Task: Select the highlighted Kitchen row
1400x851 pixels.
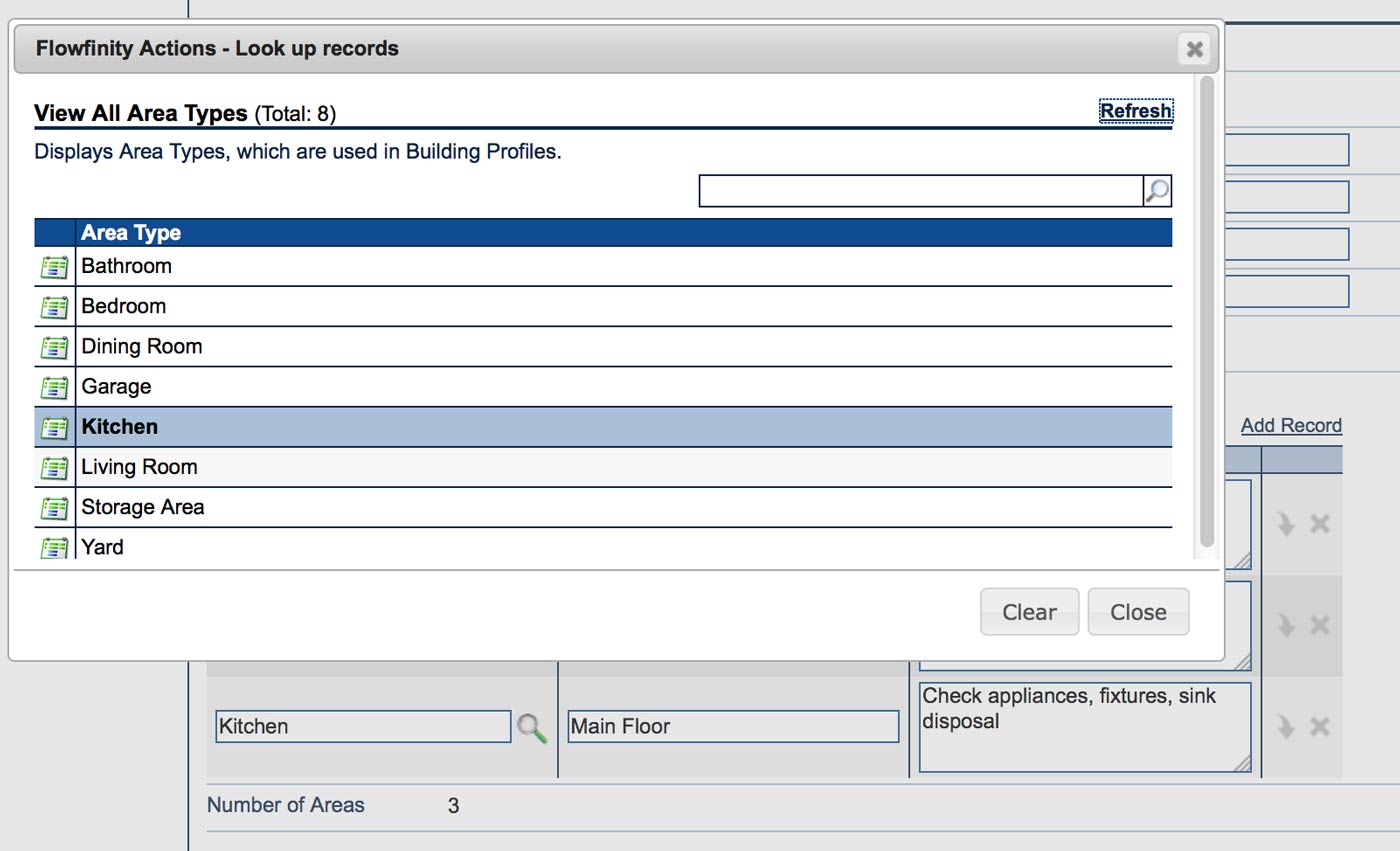Action: click(x=603, y=427)
